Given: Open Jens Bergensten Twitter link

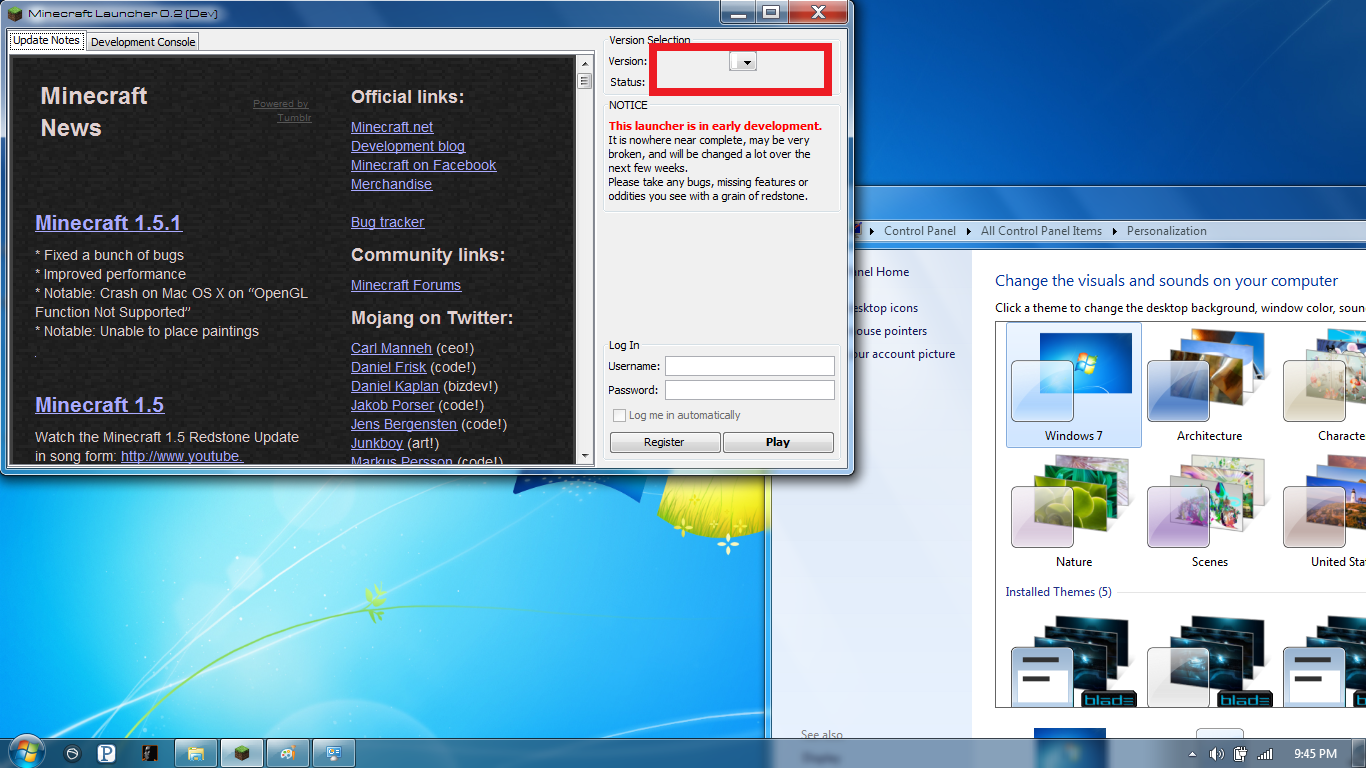Looking at the screenshot, I should coord(404,424).
